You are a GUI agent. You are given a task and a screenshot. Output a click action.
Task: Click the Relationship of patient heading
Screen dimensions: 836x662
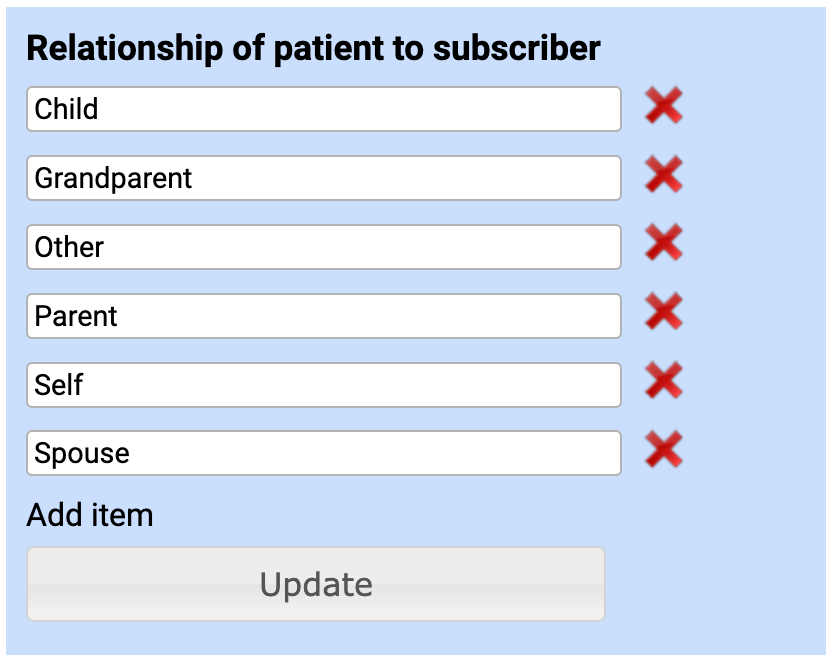point(313,48)
